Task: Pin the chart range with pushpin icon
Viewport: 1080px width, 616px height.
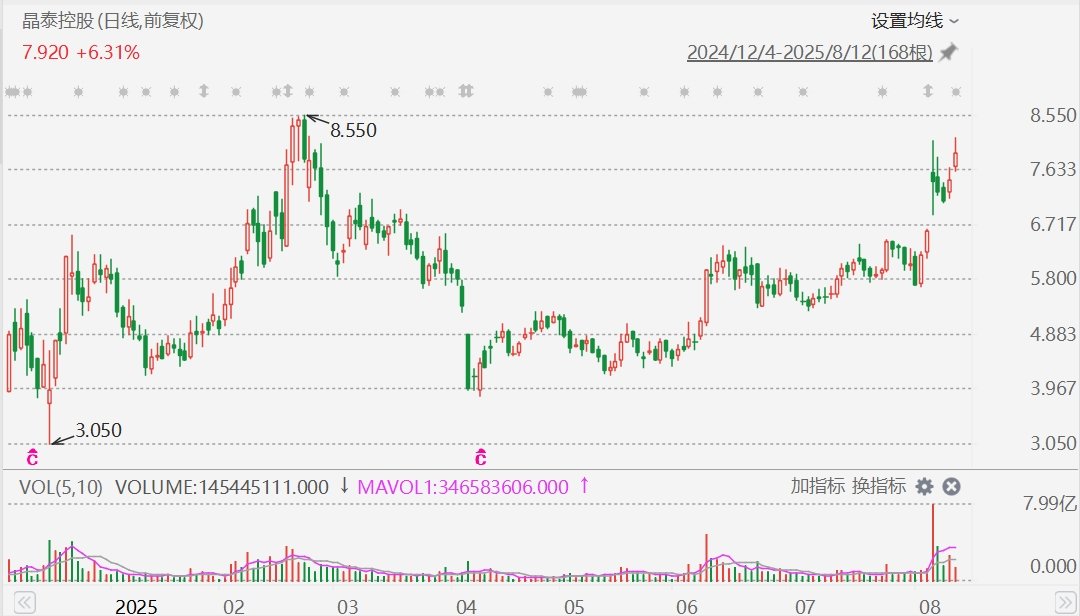Action: pos(948,52)
